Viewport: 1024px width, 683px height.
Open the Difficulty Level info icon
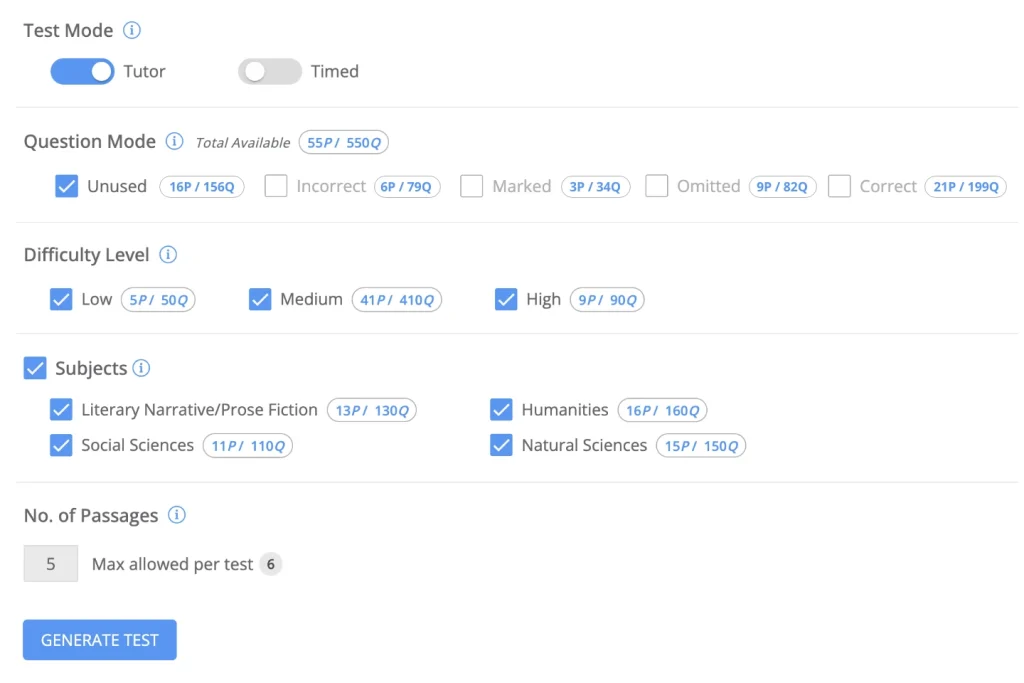[168, 254]
